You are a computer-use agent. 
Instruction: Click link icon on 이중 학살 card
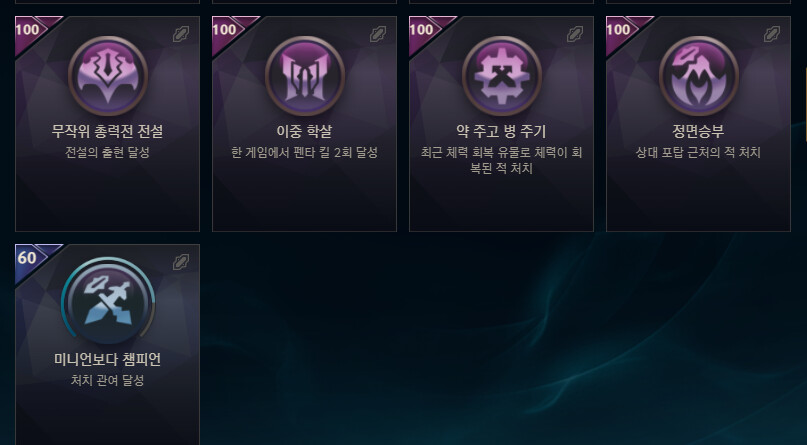coord(378,34)
